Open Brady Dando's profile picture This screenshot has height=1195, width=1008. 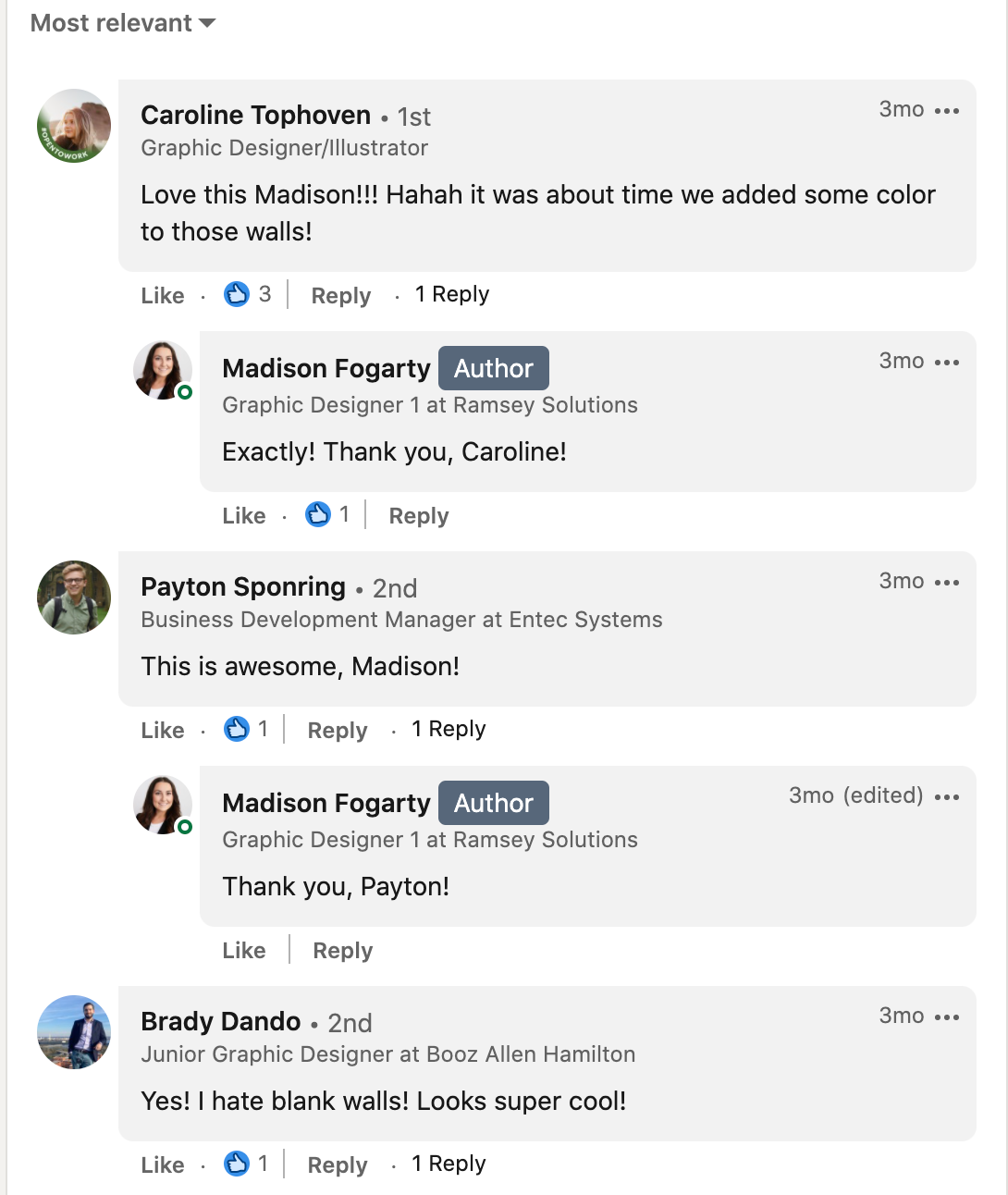point(74,1032)
